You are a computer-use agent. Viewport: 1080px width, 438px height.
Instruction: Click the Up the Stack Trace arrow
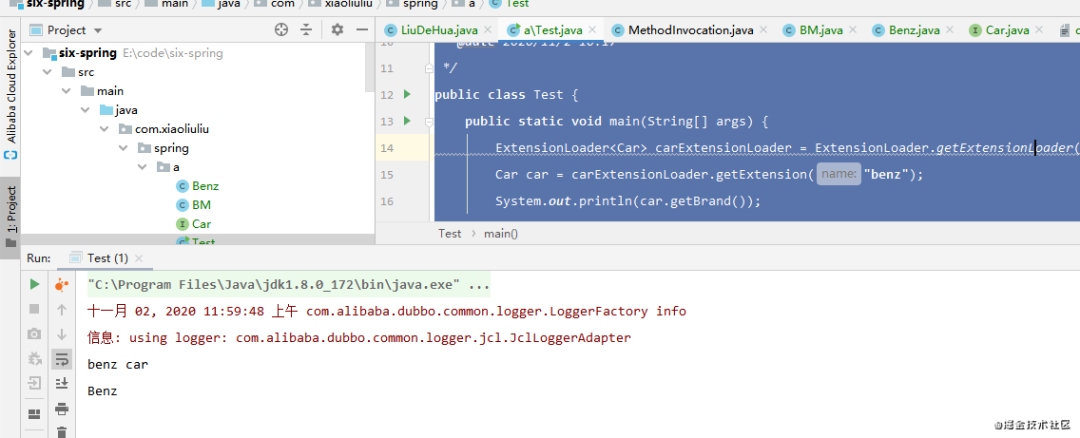tap(61, 310)
